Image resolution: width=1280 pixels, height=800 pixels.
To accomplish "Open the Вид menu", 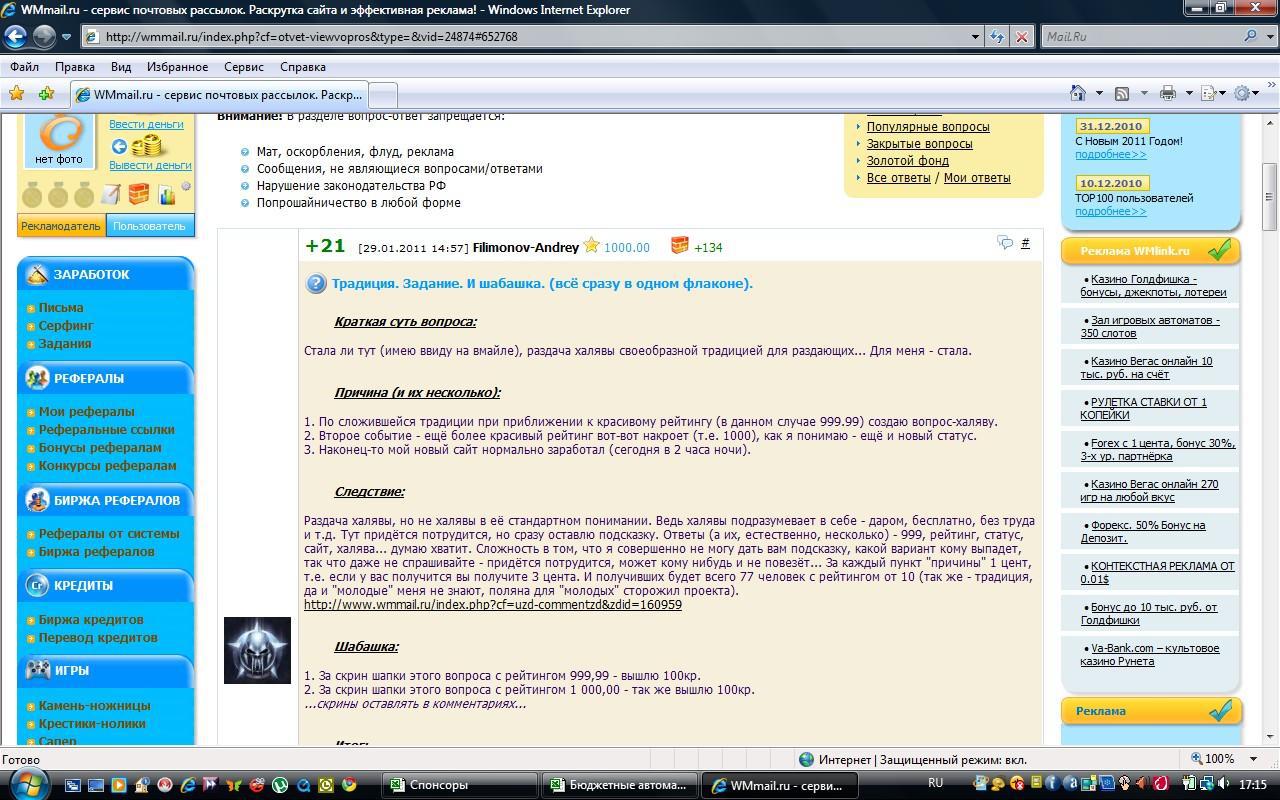I will [x=121, y=67].
